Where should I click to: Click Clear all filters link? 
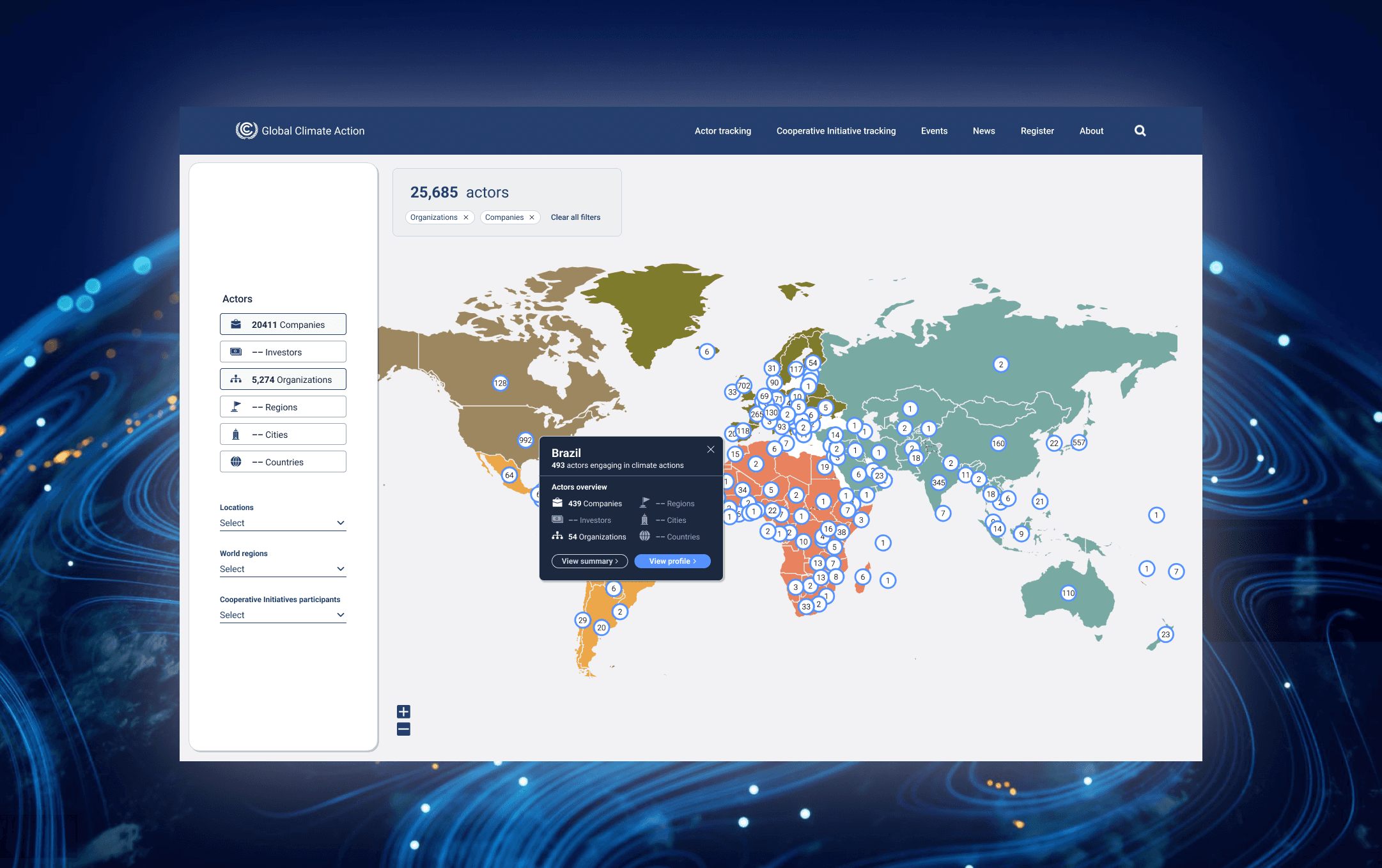[575, 217]
